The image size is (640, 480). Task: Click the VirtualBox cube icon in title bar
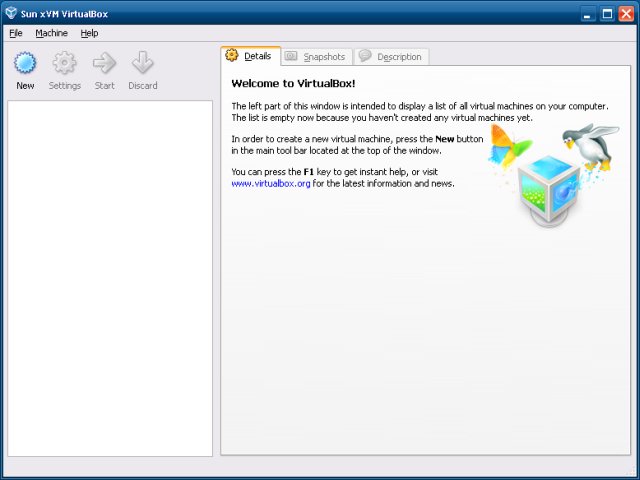11,13
